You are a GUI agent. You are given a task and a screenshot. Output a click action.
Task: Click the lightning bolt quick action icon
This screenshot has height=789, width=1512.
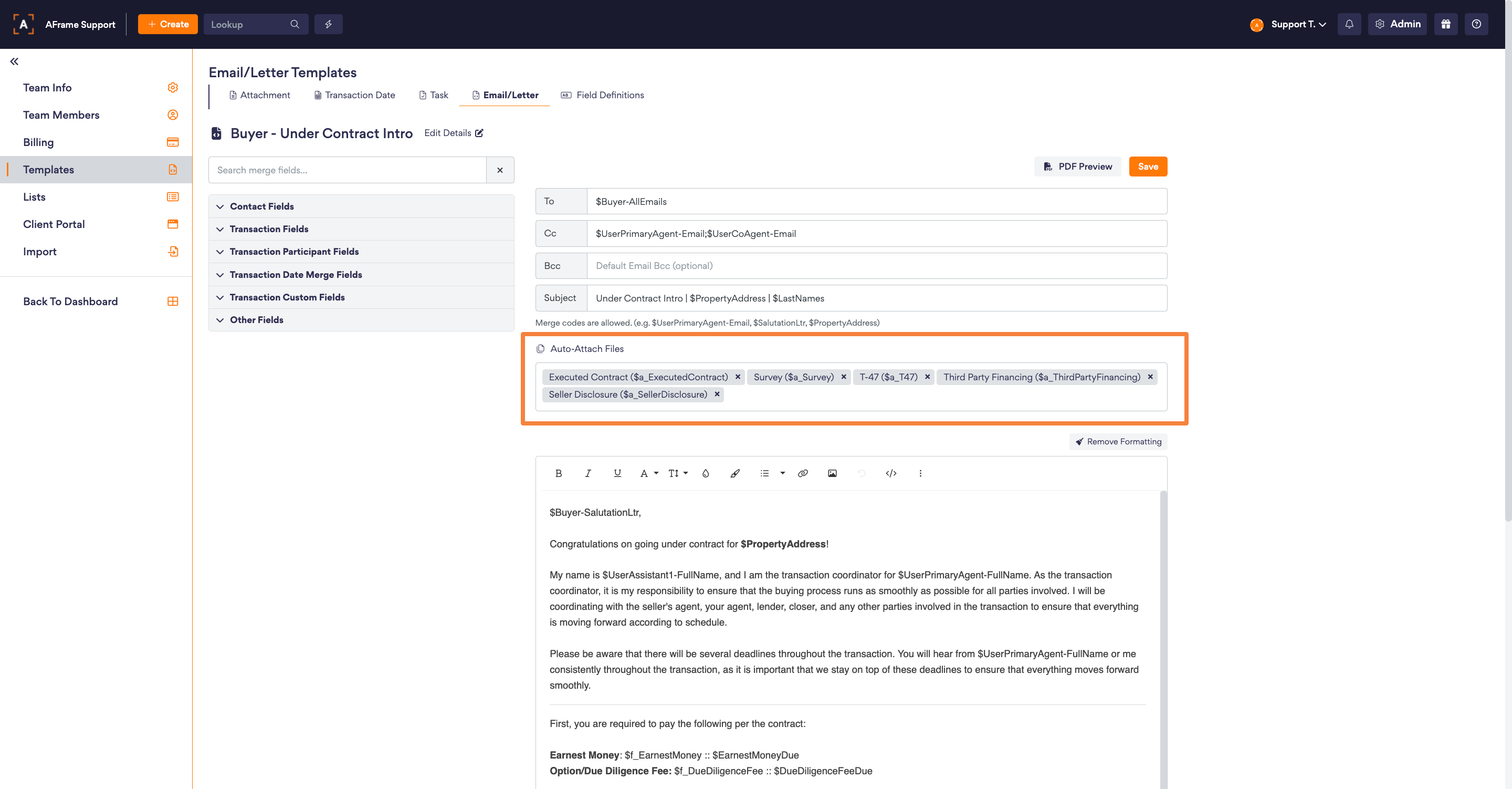(x=328, y=24)
